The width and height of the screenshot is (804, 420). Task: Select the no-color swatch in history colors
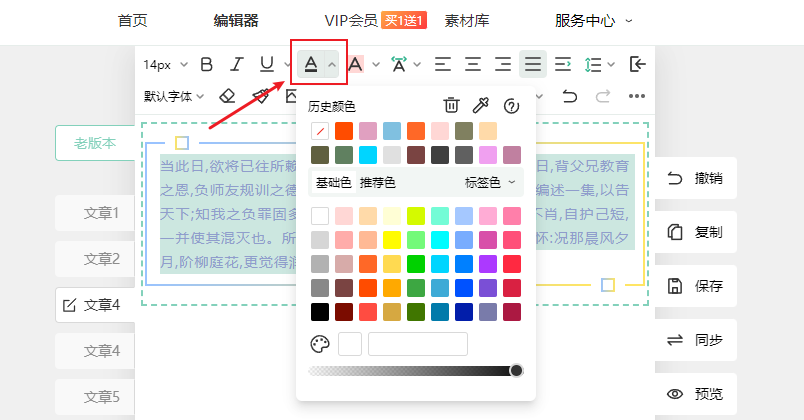point(320,131)
